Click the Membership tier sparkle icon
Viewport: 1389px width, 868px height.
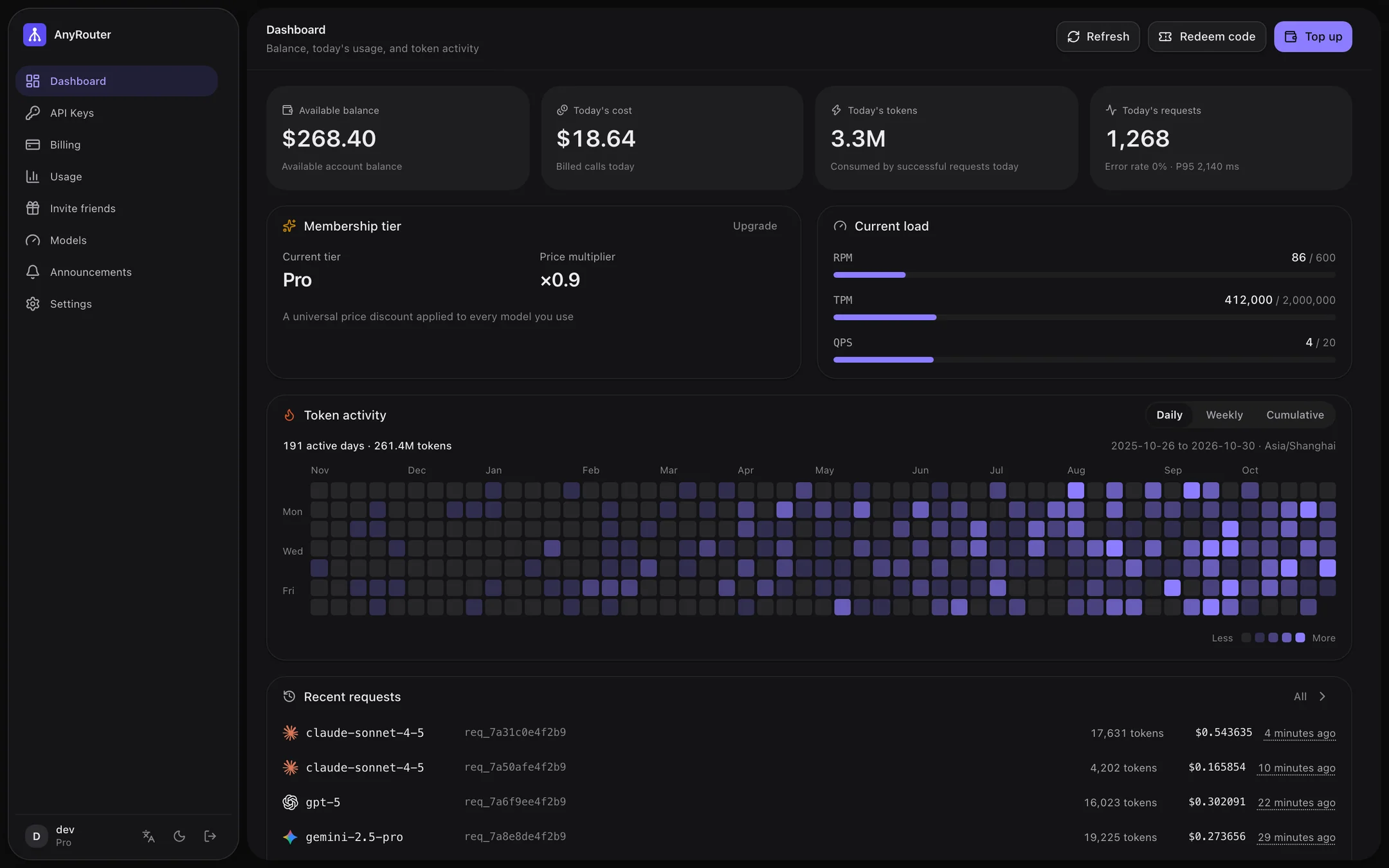click(x=289, y=226)
